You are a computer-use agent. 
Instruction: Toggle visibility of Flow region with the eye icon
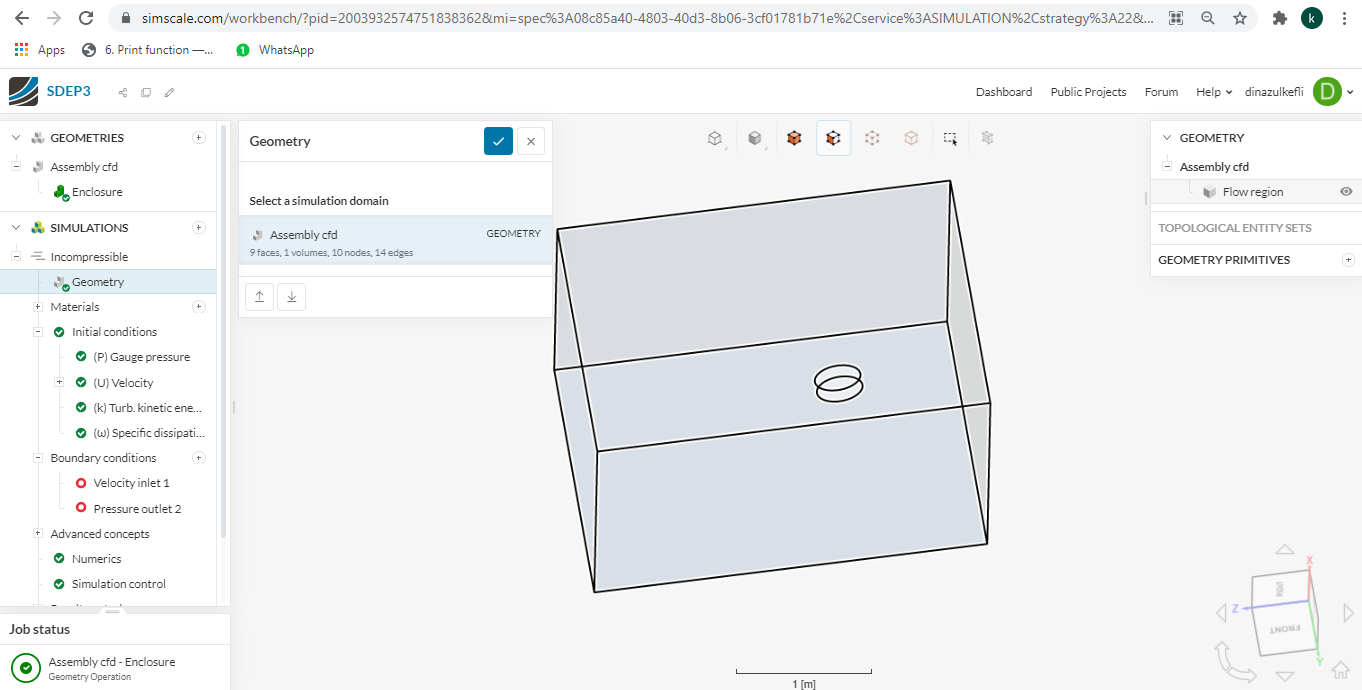(1346, 192)
